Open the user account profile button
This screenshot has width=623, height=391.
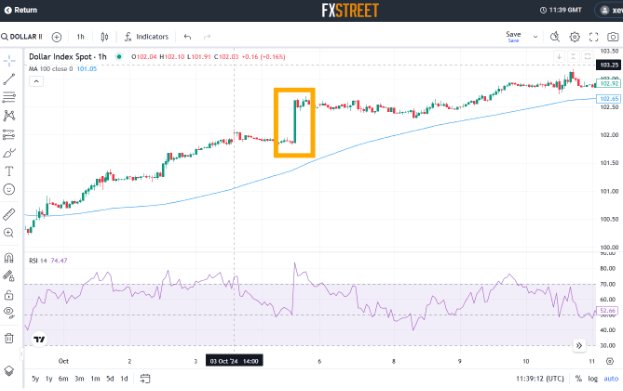609,10
